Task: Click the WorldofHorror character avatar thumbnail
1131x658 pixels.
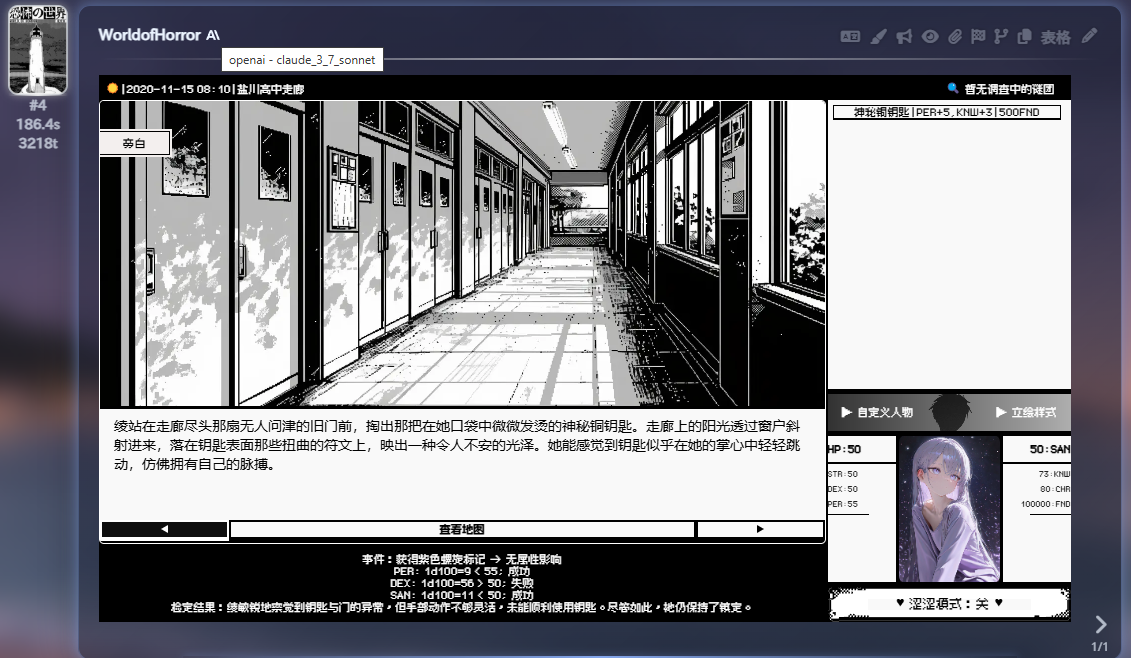Action: click(x=38, y=49)
